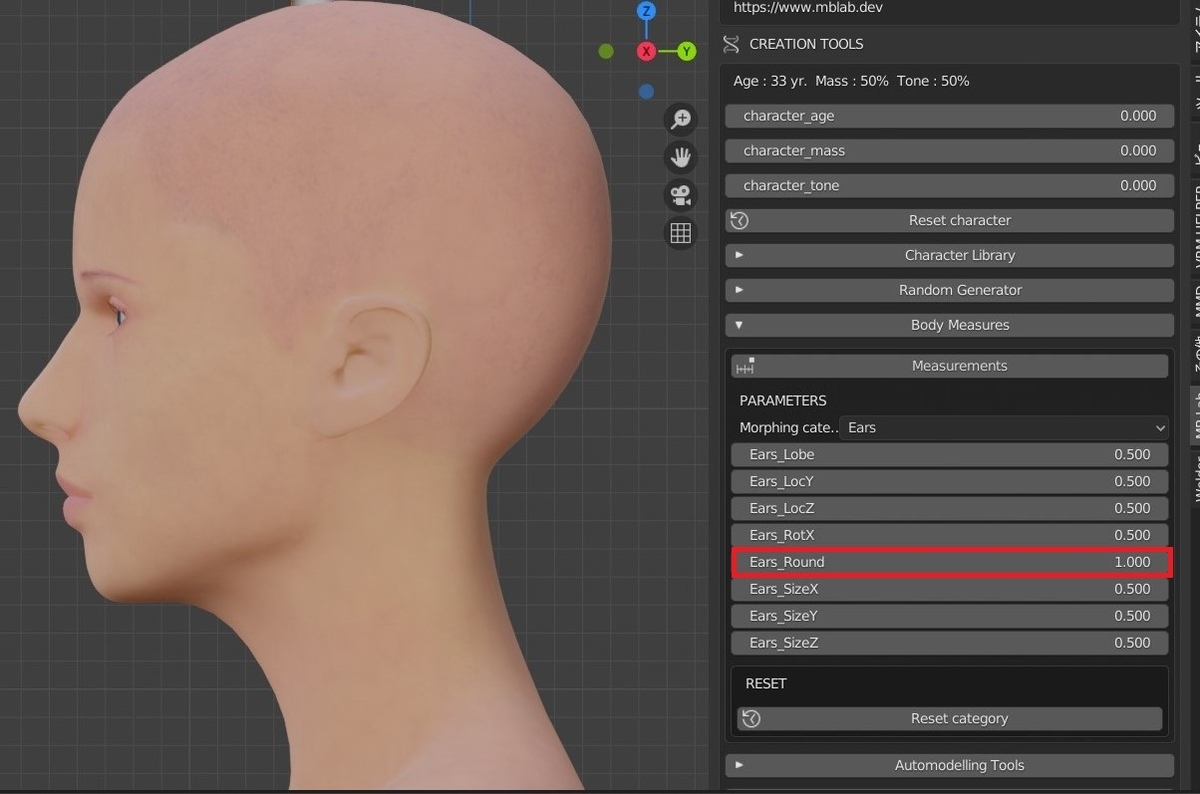Click the DNA icon beside CREATION TOOLS
Screen dimensions: 1200x794
(x=732, y=44)
